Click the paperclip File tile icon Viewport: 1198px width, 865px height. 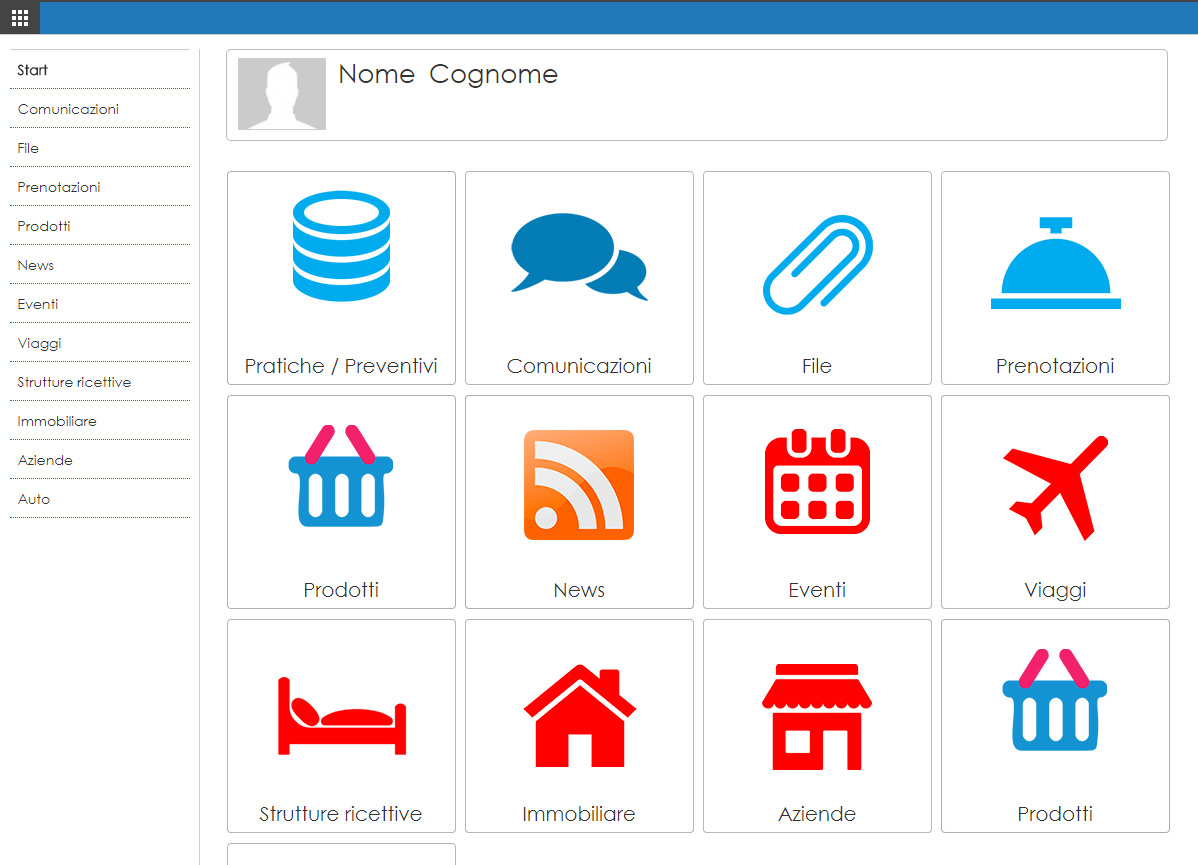(x=817, y=264)
